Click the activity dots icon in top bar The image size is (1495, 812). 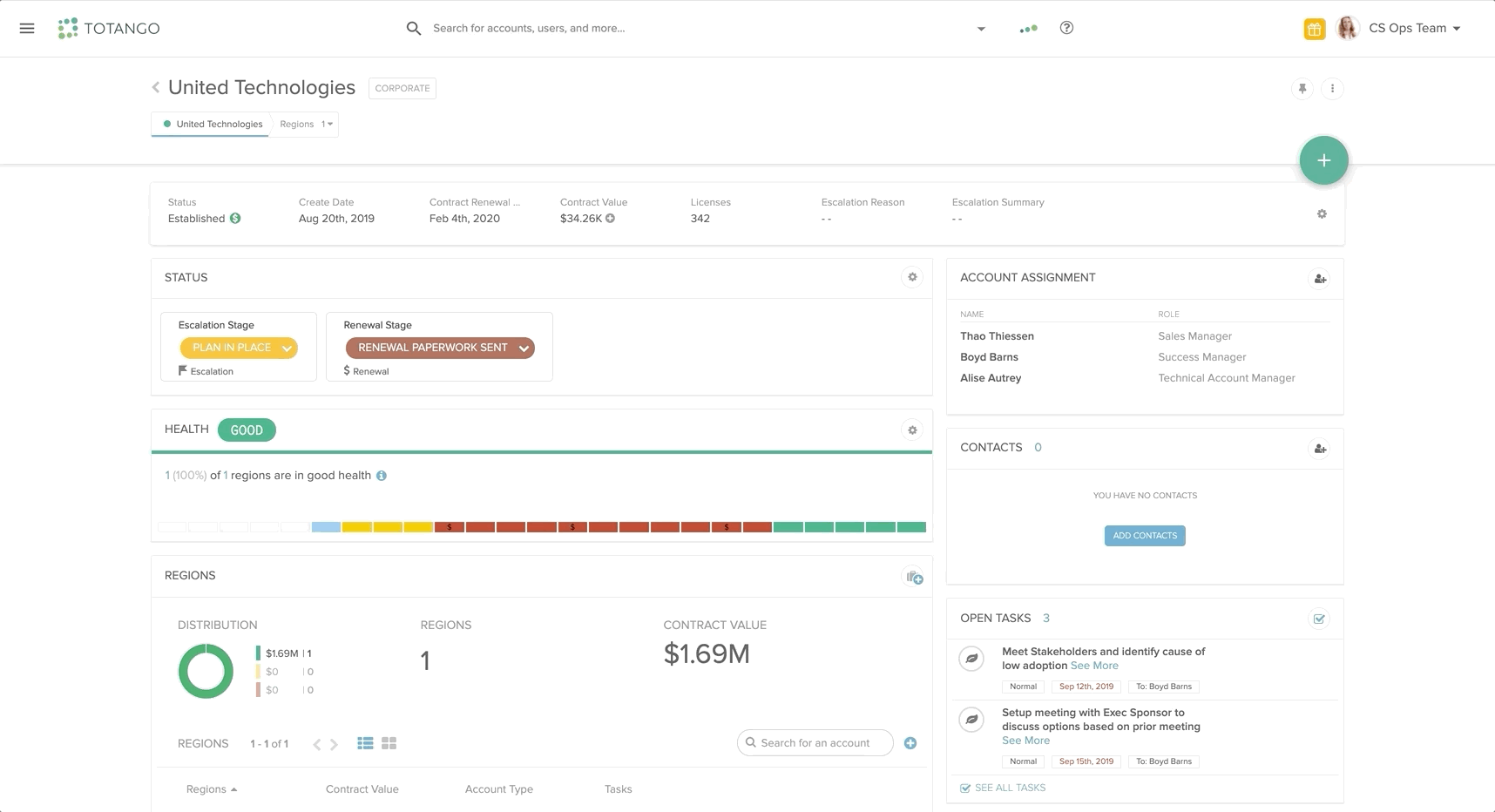[1028, 29]
